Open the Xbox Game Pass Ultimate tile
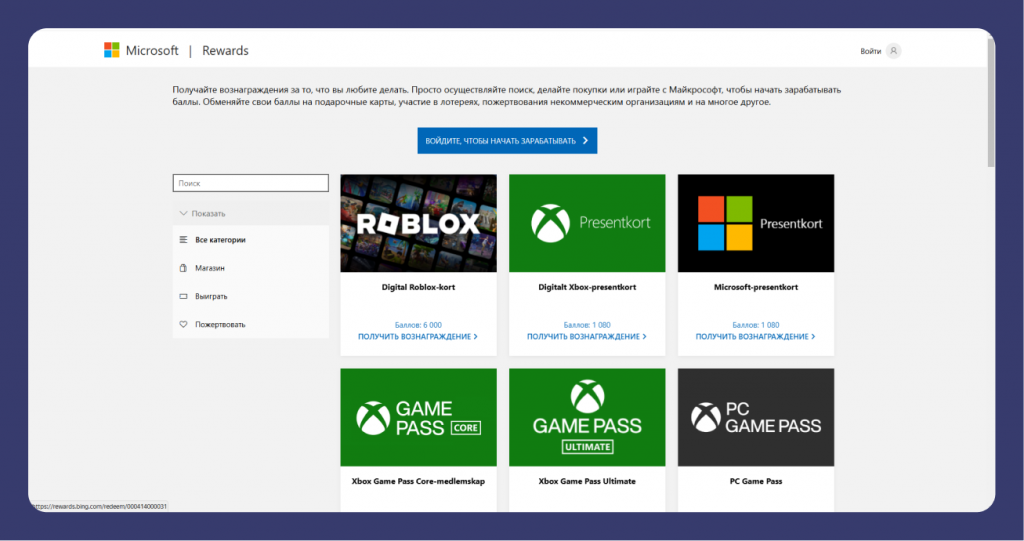 (x=587, y=417)
